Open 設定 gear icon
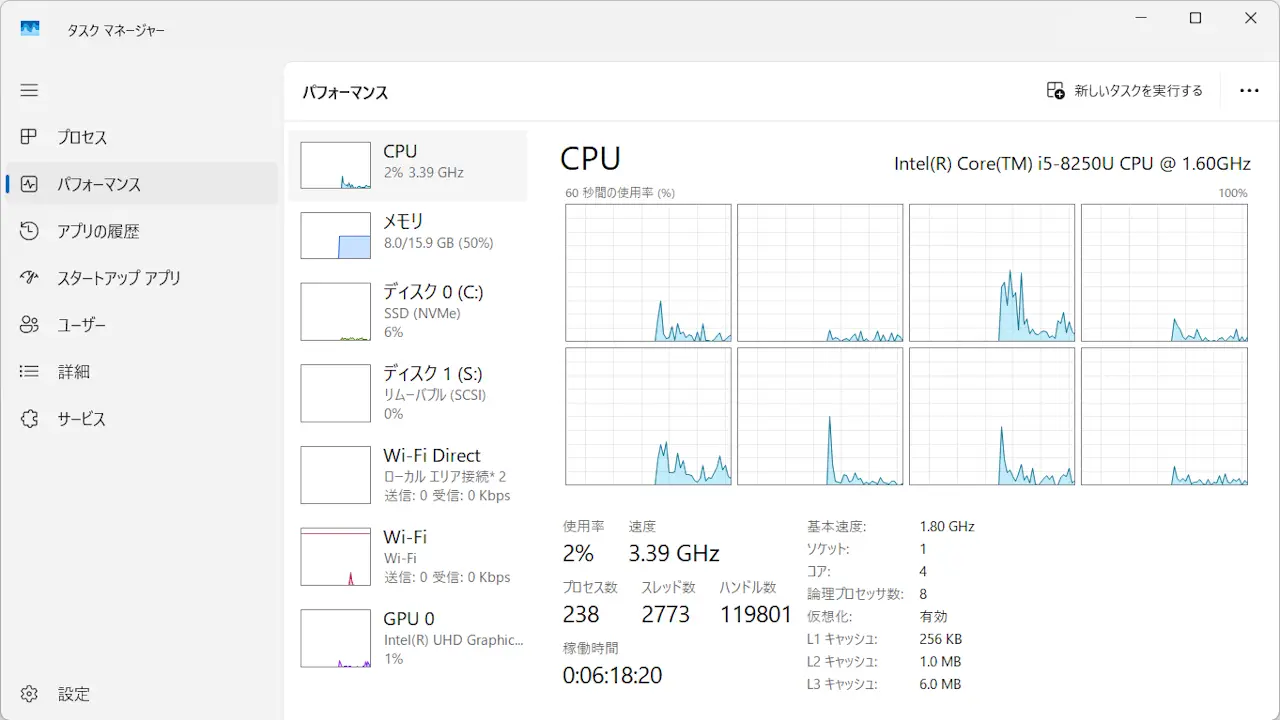Screen dimensions: 1280x720 (x=29, y=694)
